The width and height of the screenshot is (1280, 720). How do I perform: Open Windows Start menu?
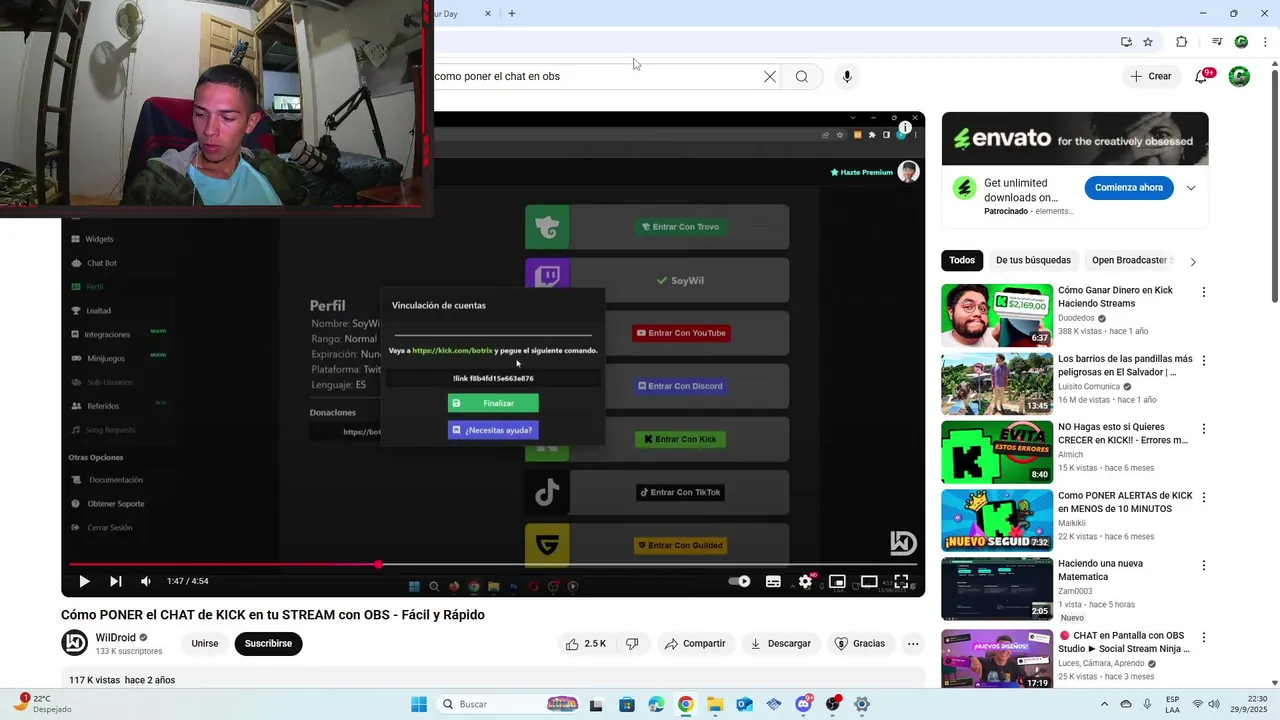[x=419, y=704]
